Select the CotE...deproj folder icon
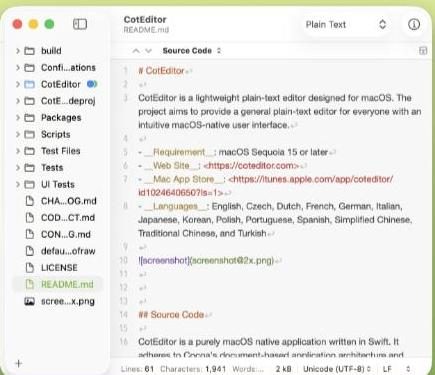 coord(30,101)
